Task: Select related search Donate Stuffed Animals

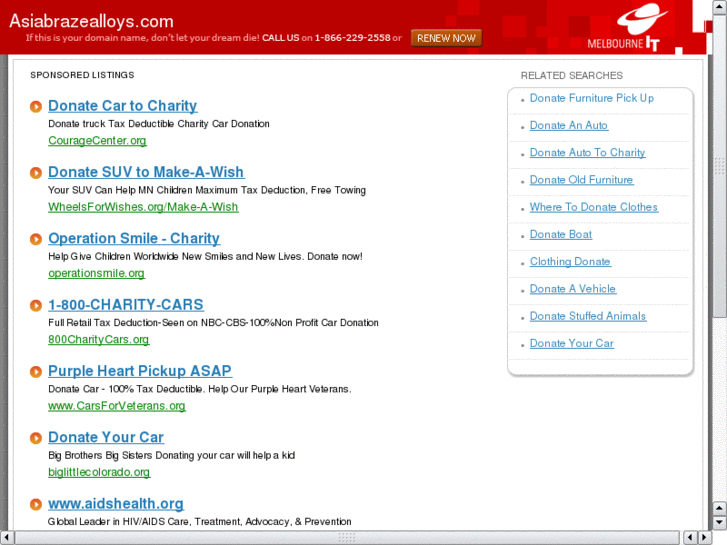Action: tap(588, 316)
